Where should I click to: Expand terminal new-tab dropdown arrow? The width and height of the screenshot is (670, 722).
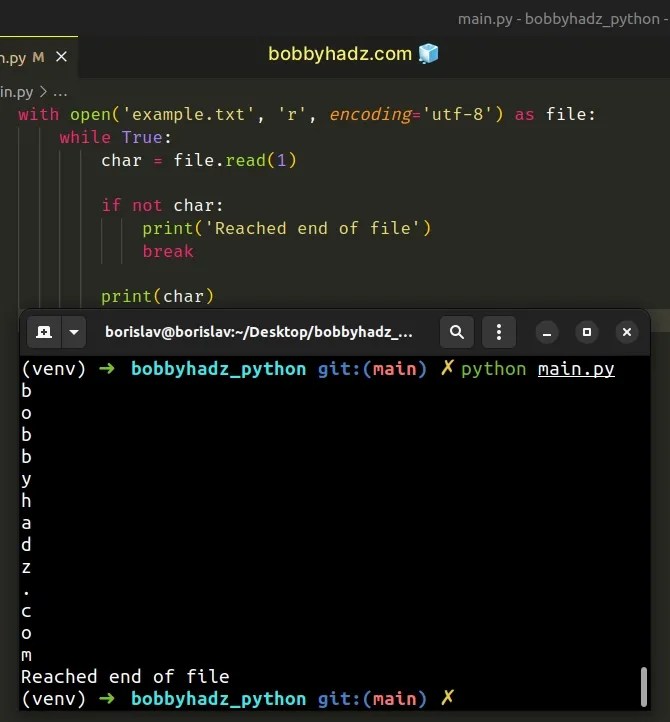(74, 332)
